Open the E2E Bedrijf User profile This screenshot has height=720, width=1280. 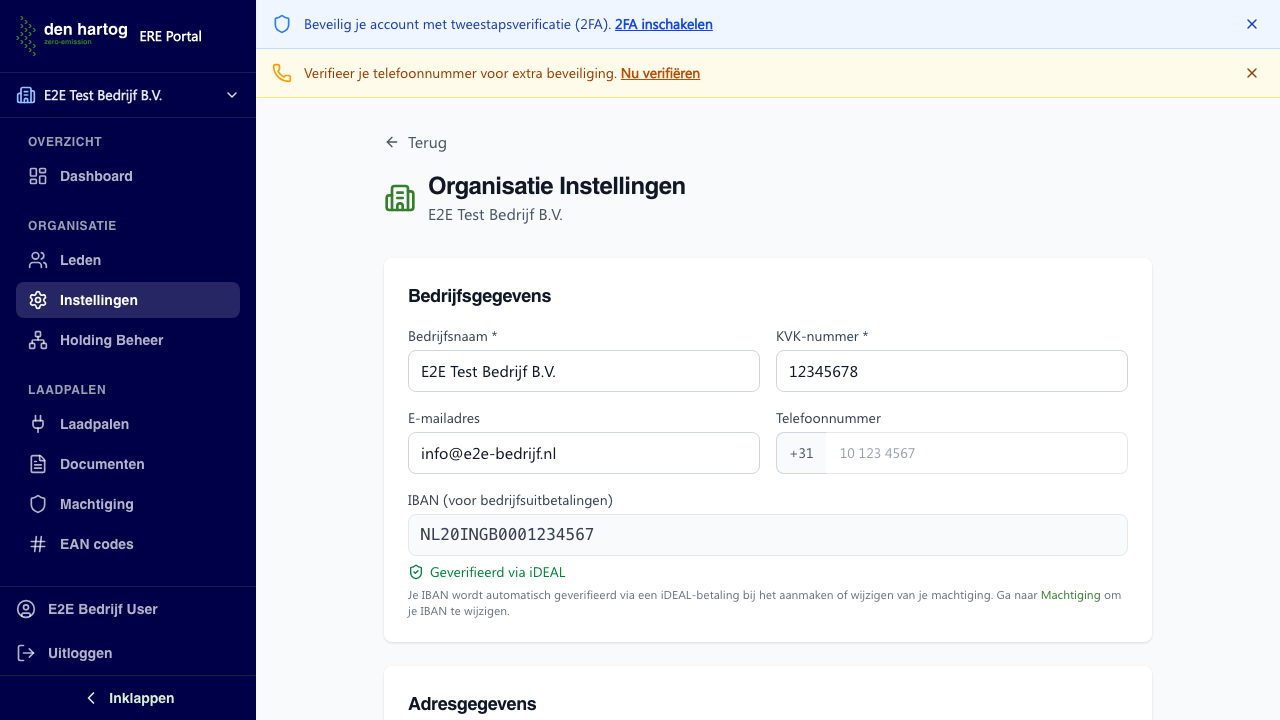(102, 609)
